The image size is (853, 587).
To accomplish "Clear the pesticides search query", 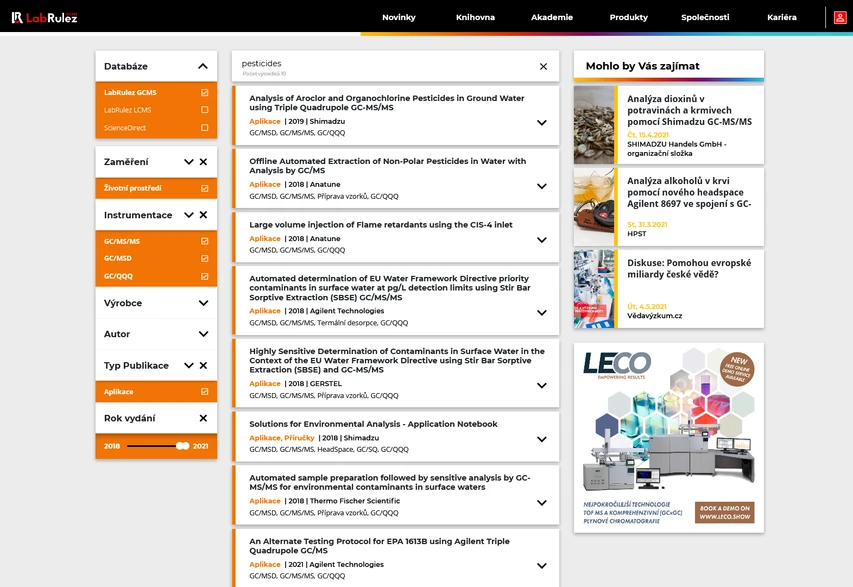I will tap(543, 67).
